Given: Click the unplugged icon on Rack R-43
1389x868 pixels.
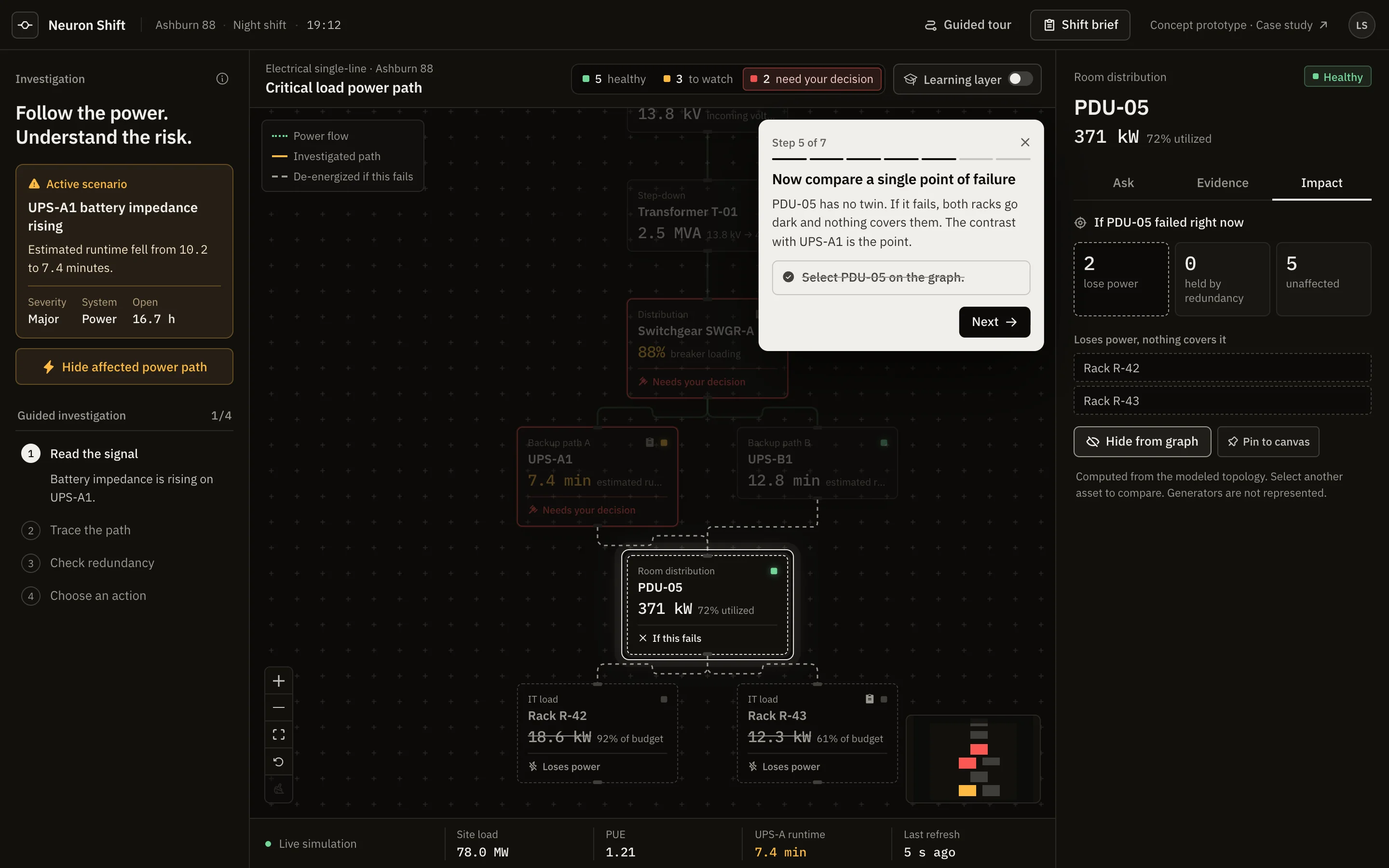Looking at the screenshot, I should click(753, 766).
